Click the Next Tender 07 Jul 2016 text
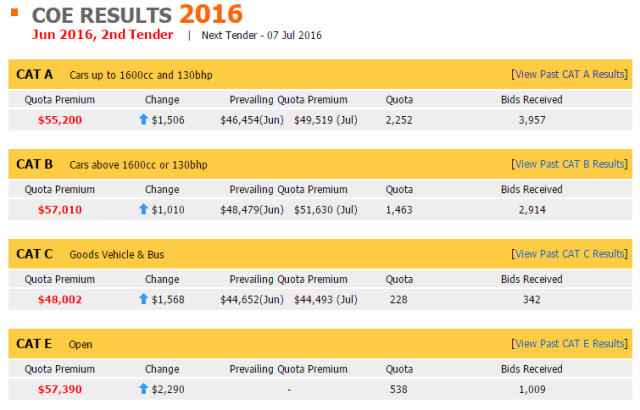The width and height of the screenshot is (640, 410). tap(261, 36)
